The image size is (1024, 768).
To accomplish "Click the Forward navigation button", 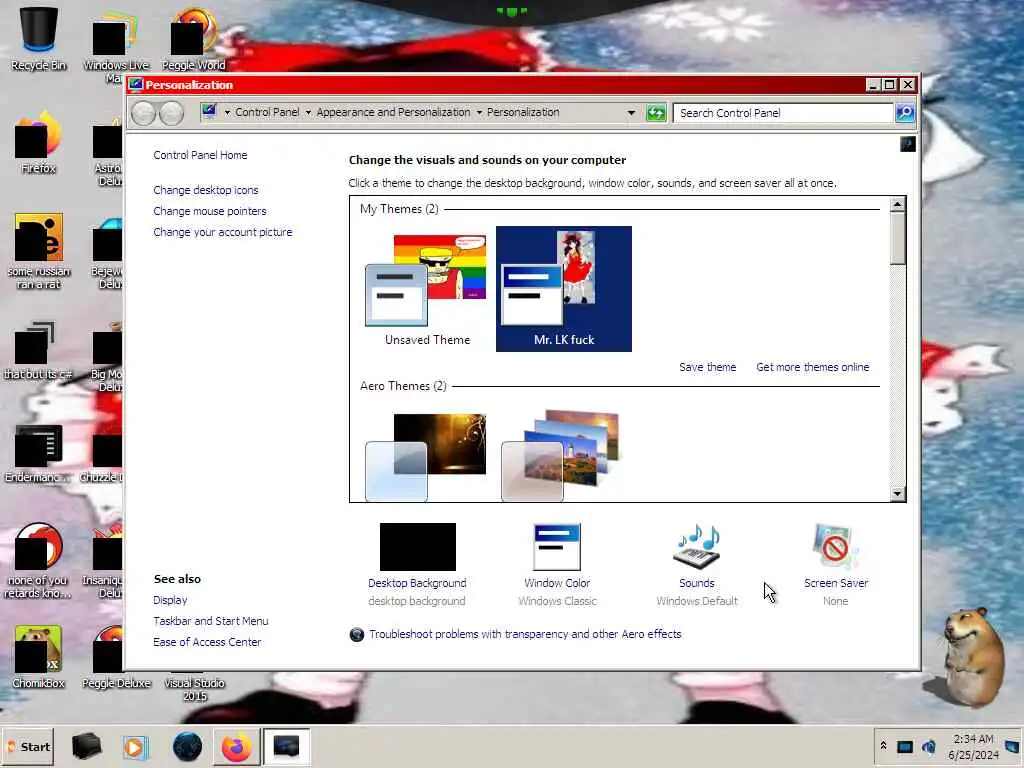I will pyautogui.click(x=171, y=114).
